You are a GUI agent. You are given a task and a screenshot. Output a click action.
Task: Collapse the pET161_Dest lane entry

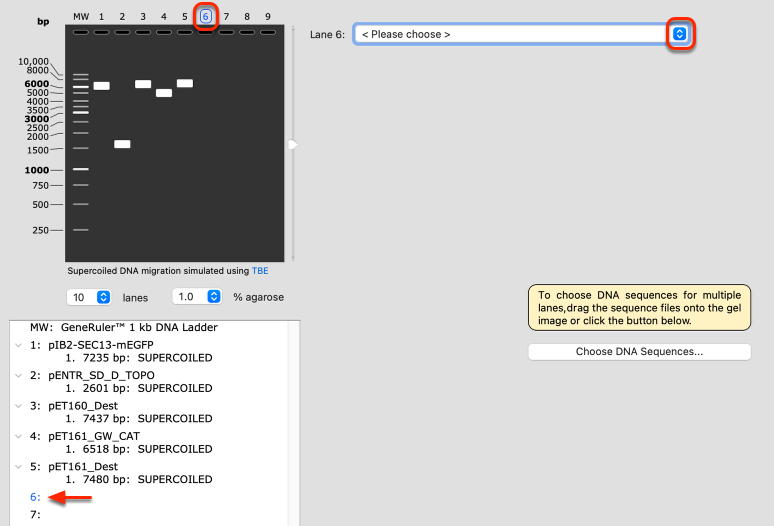pyautogui.click(x=18, y=467)
